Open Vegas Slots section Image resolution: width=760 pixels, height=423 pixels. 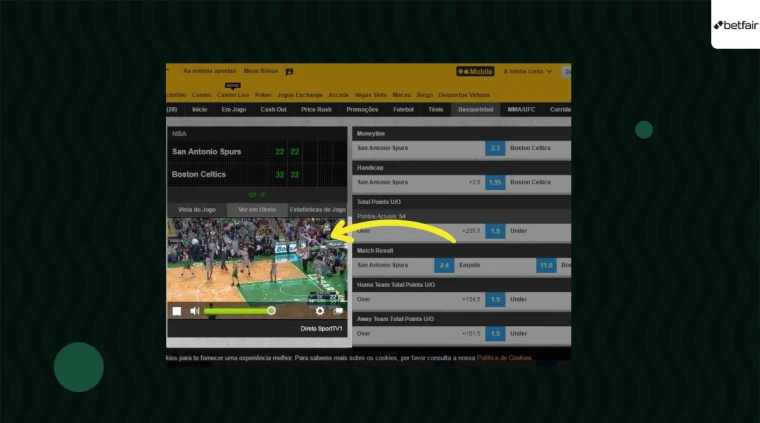point(370,95)
